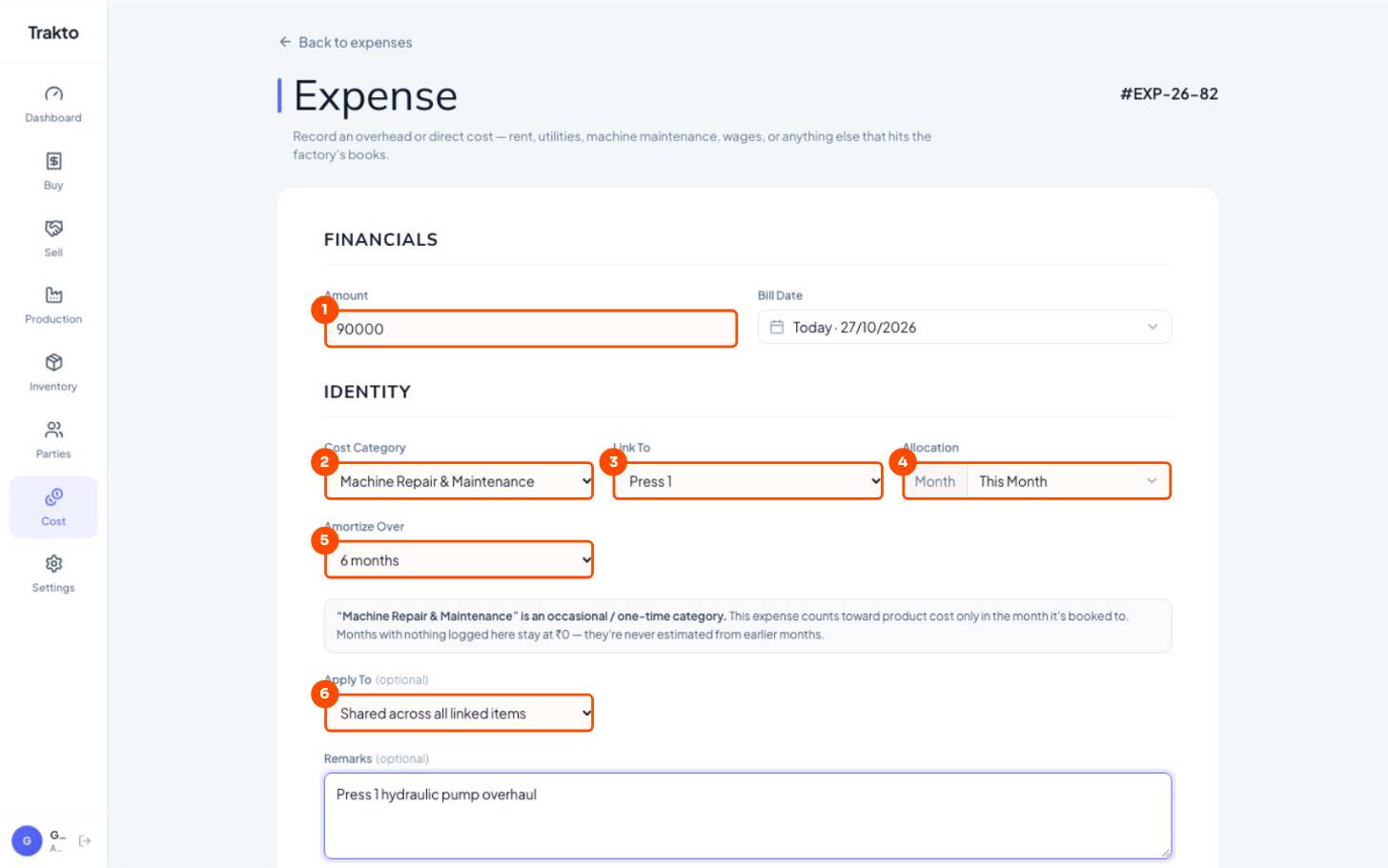Click the Expense page heading
This screenshot has width=1388, height=868.
[376, 96]
